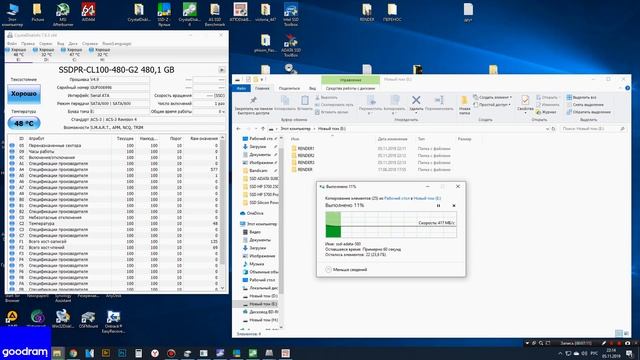Open the Файл menu in CrystalDiskInfo
The height and width of the screenshot is (360, 640).
coord(12,43)
